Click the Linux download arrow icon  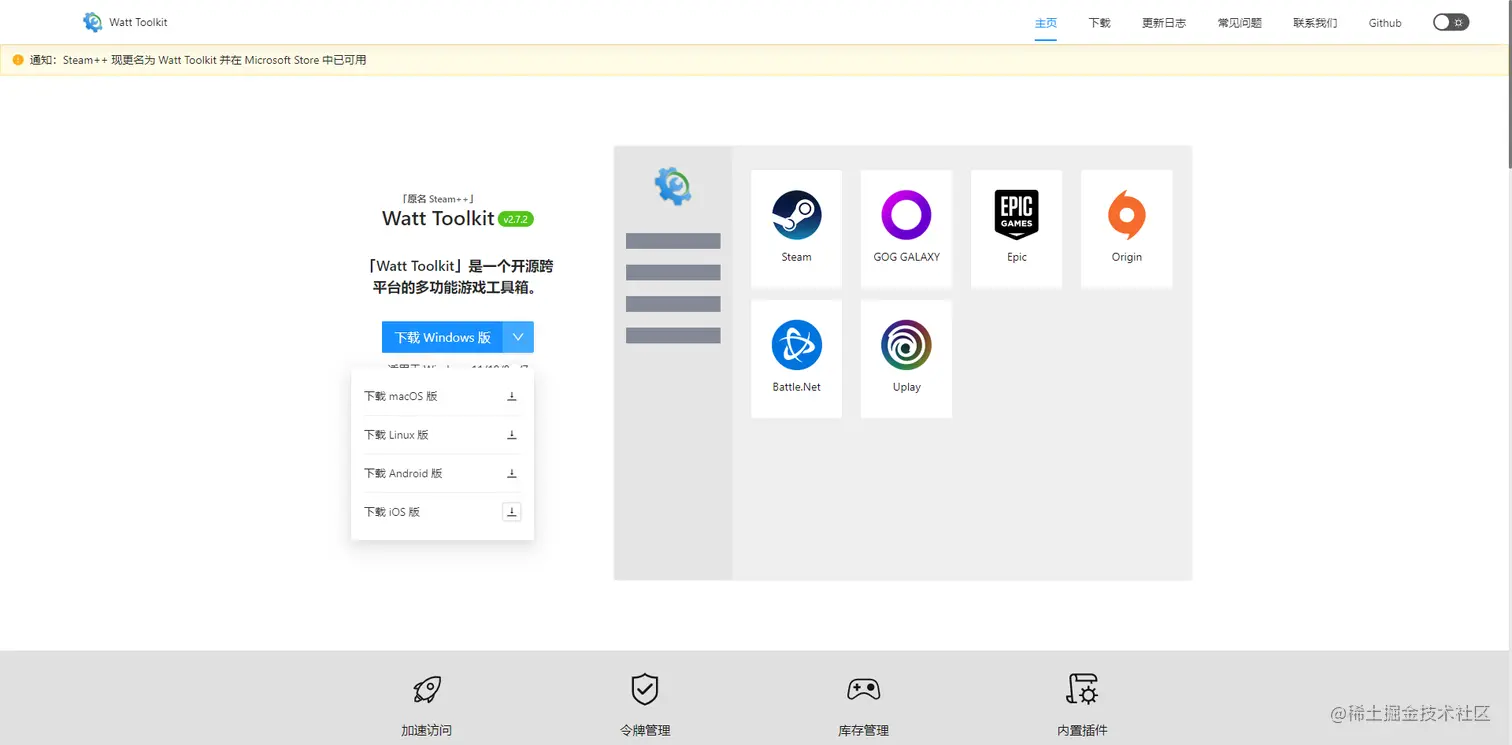coord(511,435)
